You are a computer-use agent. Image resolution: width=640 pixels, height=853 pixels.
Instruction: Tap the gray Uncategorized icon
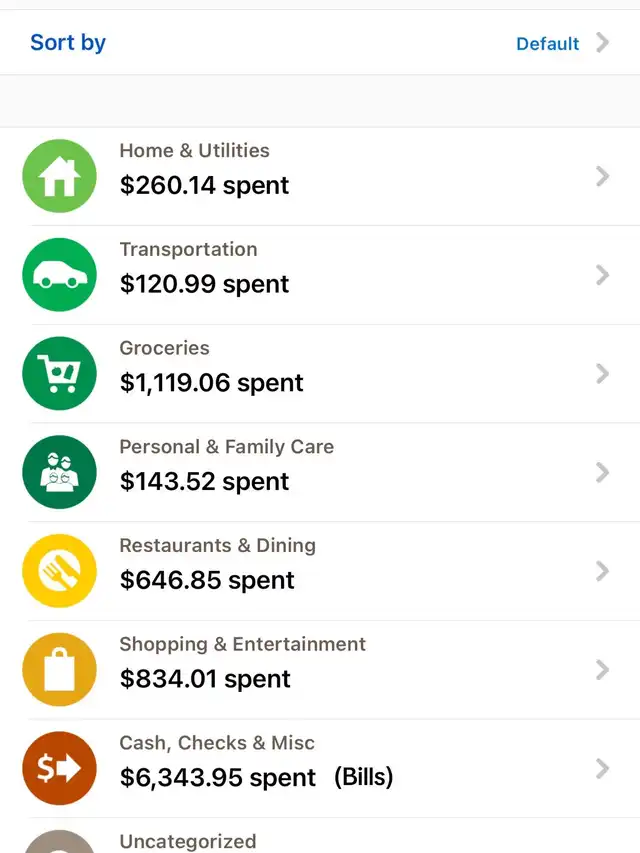click(59, 842)
